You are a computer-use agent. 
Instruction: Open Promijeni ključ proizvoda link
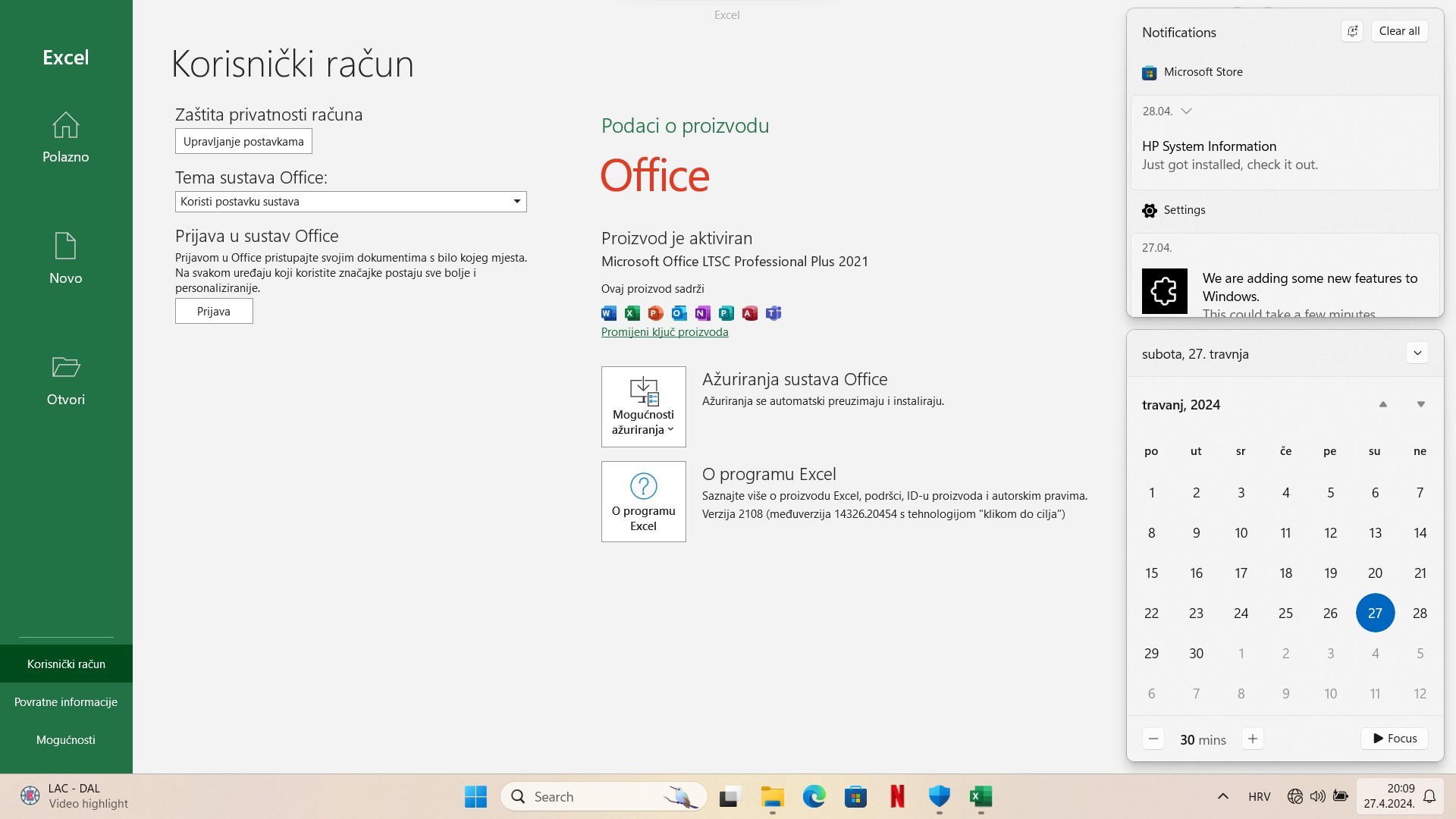[x=664, y=332]
